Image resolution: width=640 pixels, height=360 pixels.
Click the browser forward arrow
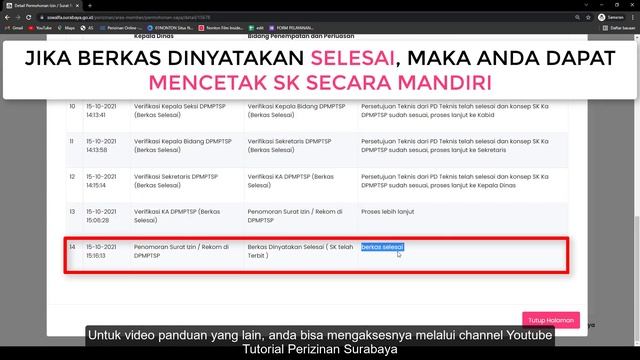click(x=18, y=18)
